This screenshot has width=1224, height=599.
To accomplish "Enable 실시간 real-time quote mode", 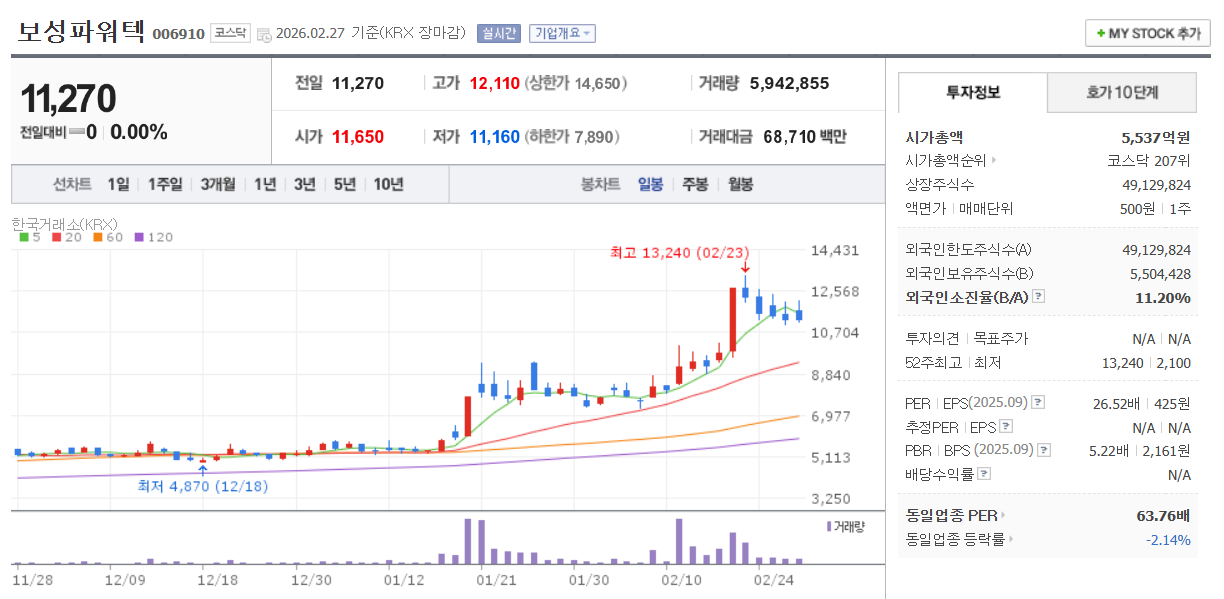I will 497,33.
